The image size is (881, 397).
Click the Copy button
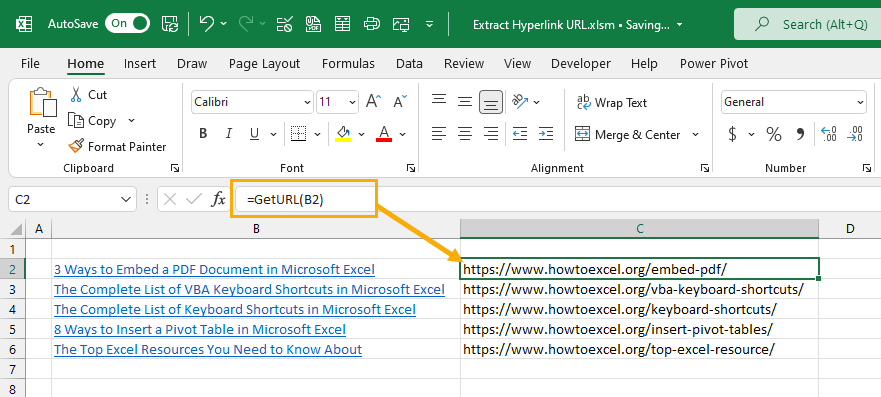pyautogui.click(x=92, y=121)
